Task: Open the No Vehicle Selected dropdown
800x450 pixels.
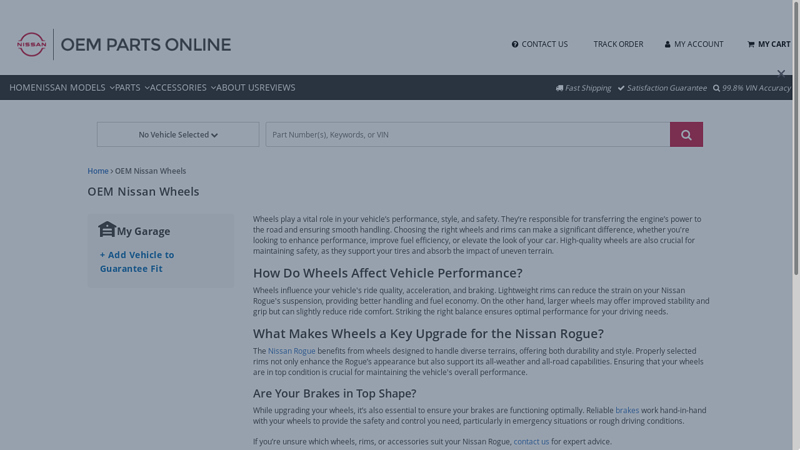Action: [x=178, y=135]
